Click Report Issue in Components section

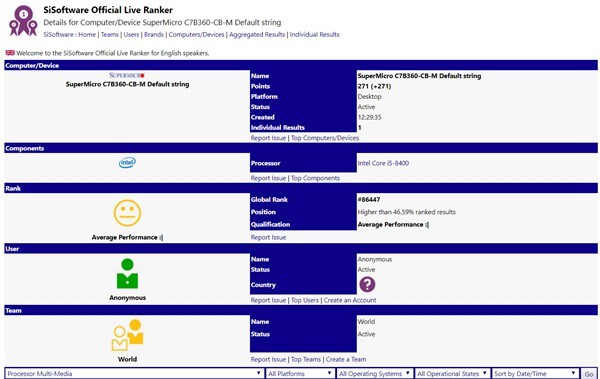coord(268,178)
